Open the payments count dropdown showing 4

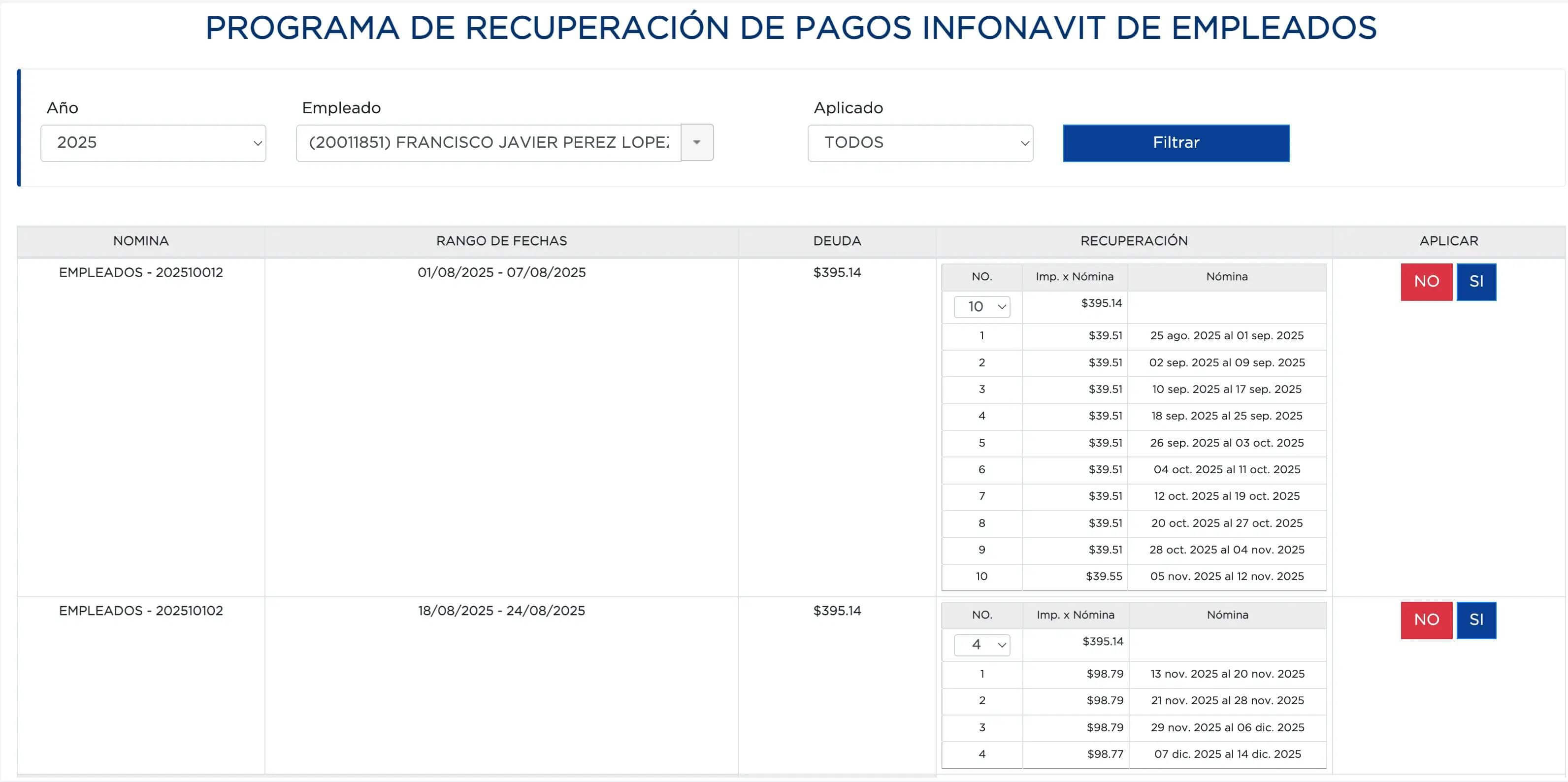(981, 645)
